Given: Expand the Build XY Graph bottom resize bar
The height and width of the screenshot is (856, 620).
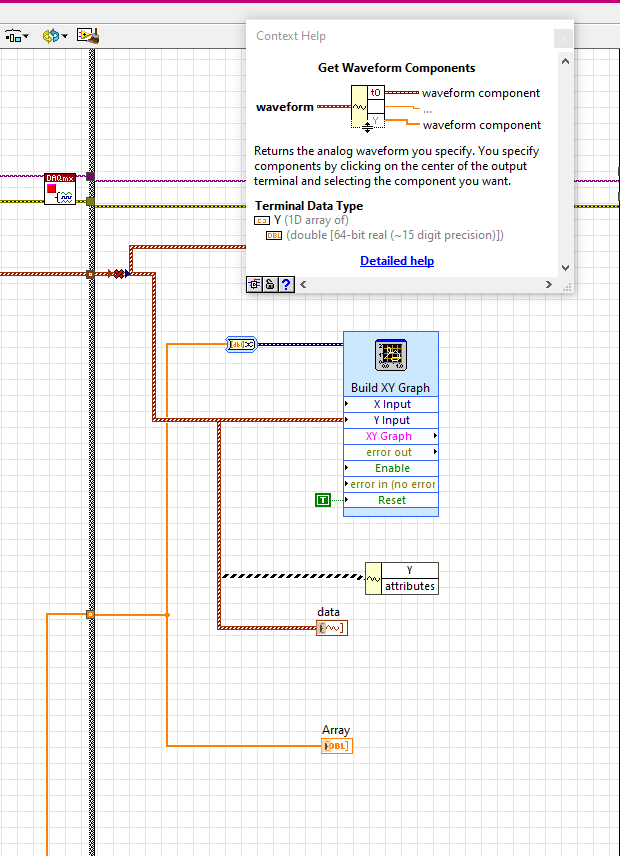Looking at the screenshot, I should click(390, 512).
